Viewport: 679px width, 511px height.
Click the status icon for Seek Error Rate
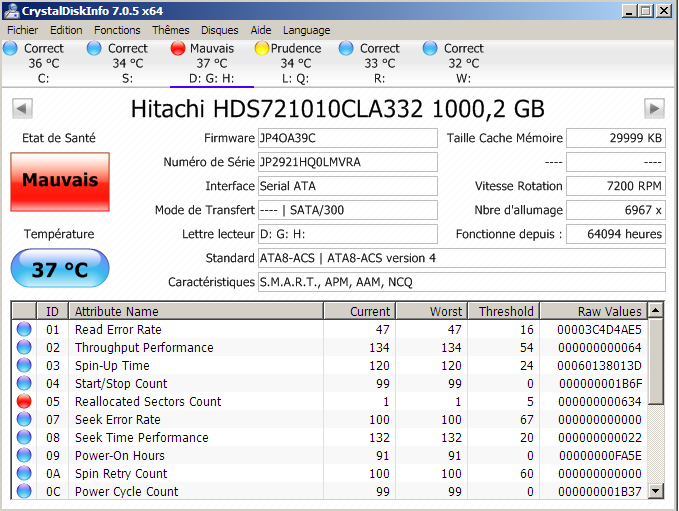24,420
